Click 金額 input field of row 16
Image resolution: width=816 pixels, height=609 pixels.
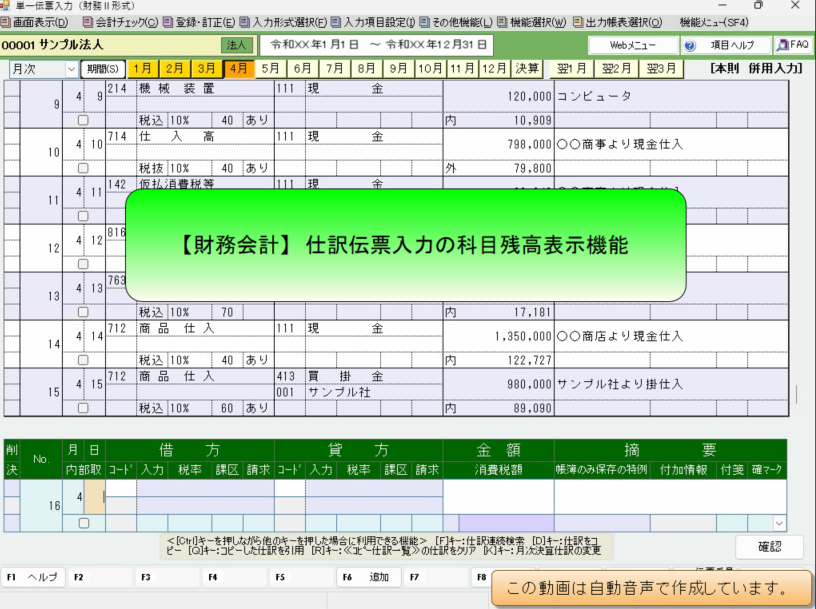click(499, 497)
